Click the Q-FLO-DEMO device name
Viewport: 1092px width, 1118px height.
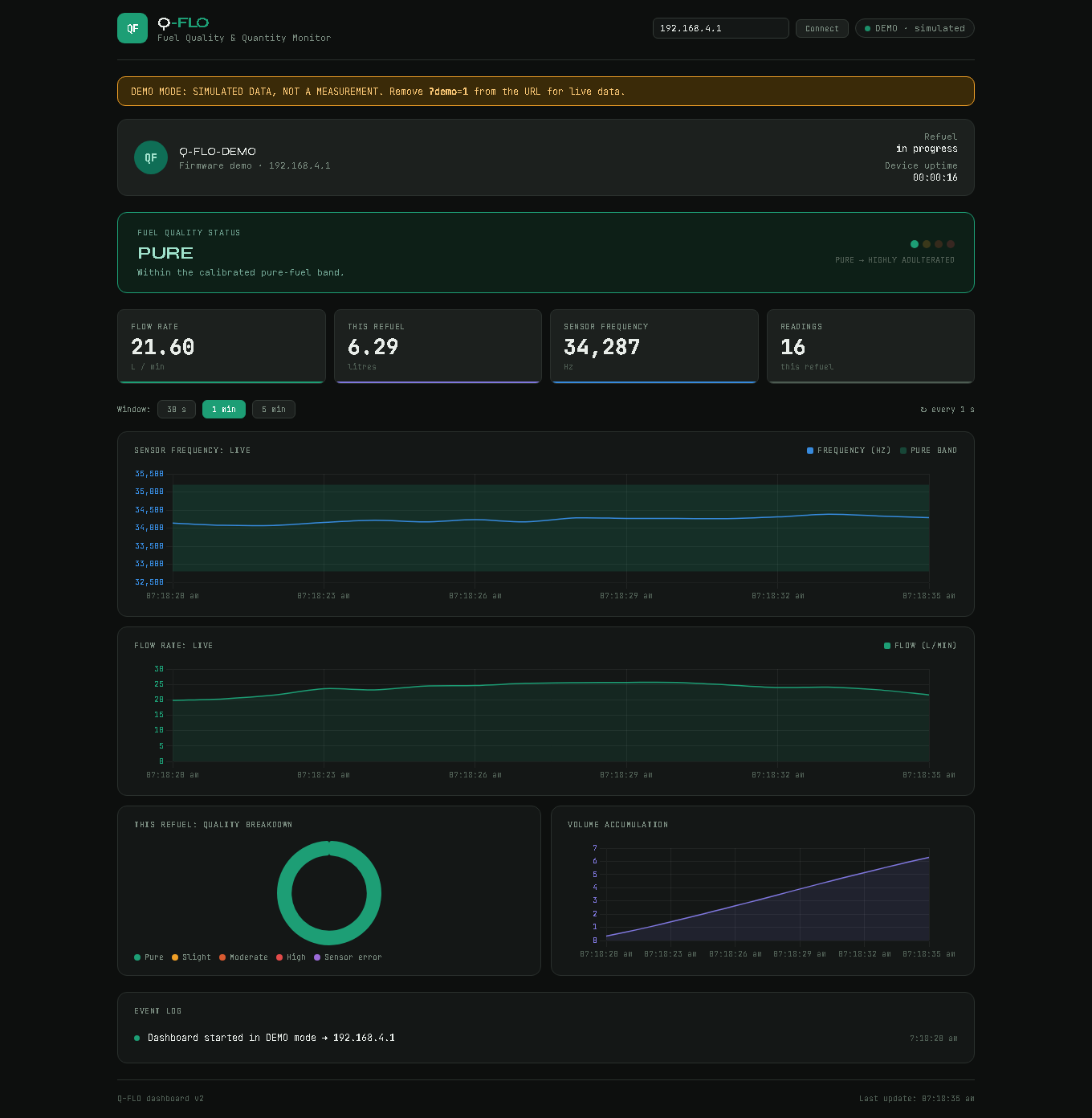(218, 151)
